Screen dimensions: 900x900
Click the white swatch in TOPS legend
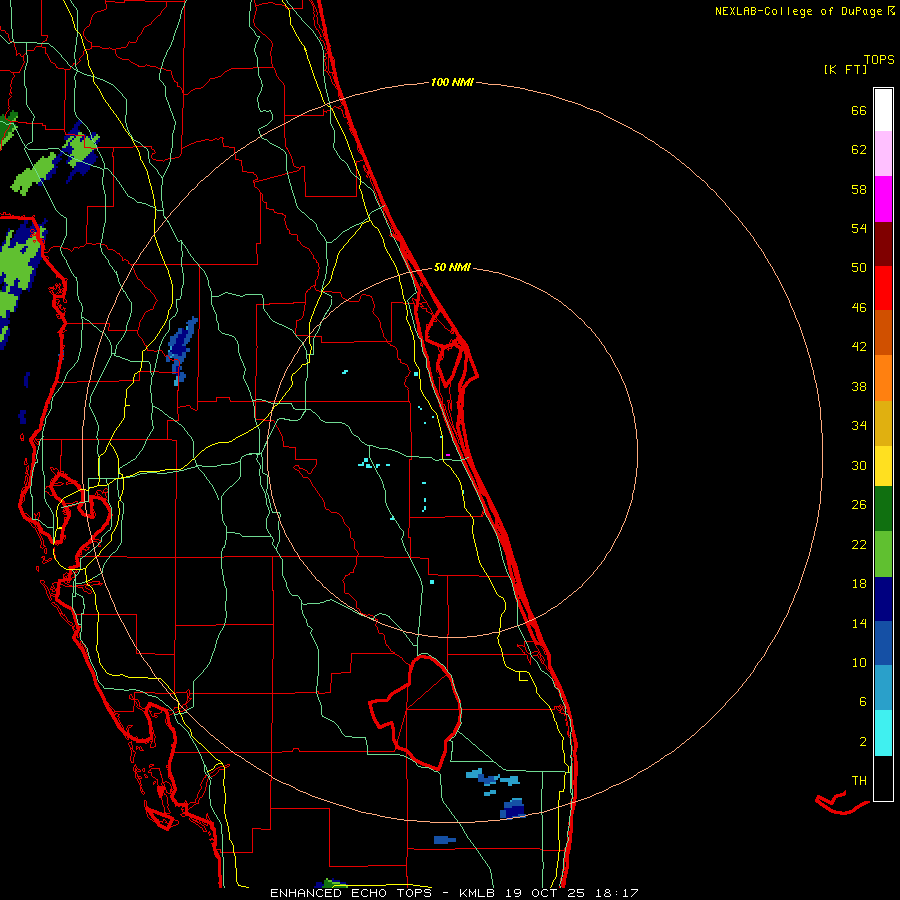point(883,110)
